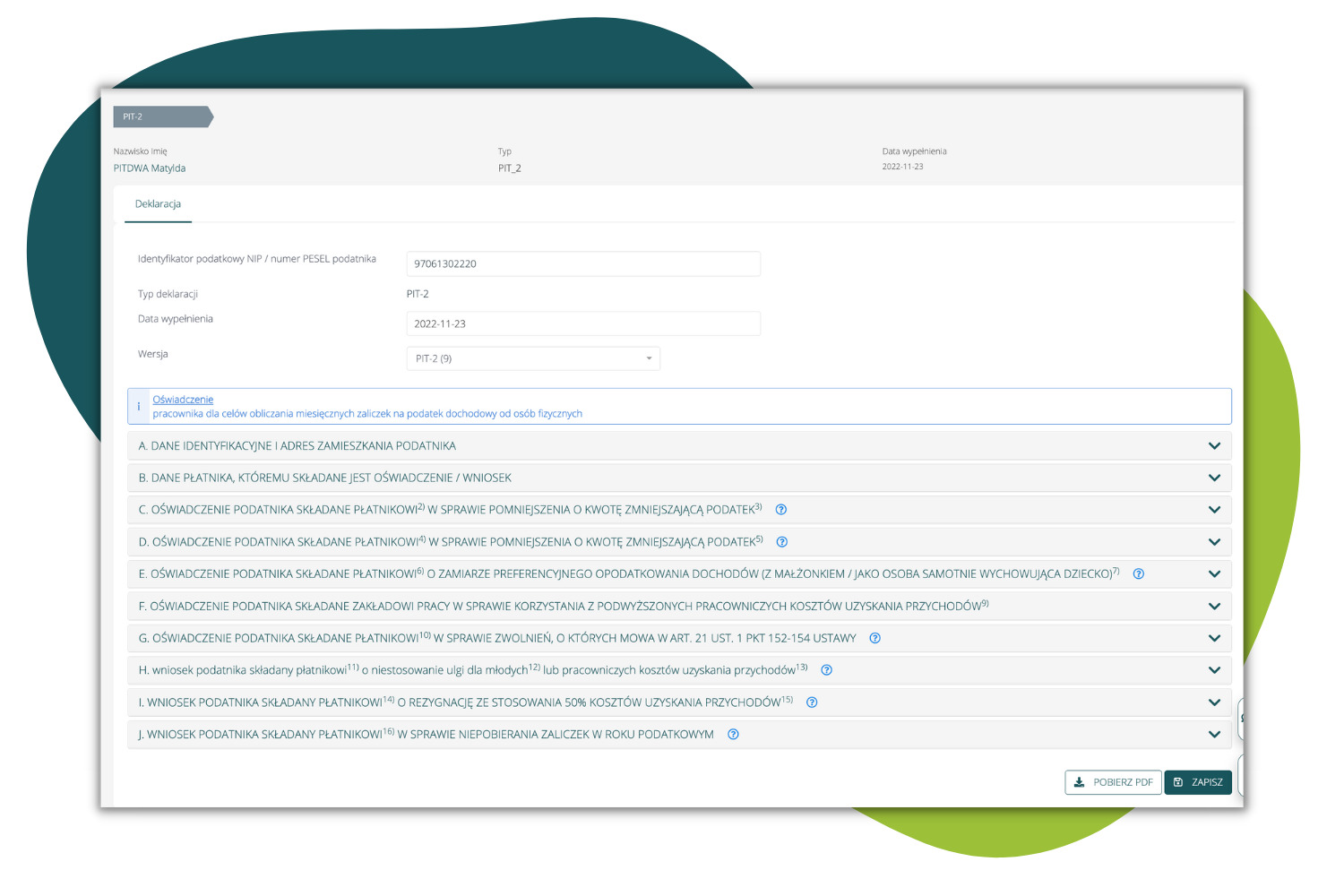
Task: Show help tooltip for section J
Action: click(733, 735)
